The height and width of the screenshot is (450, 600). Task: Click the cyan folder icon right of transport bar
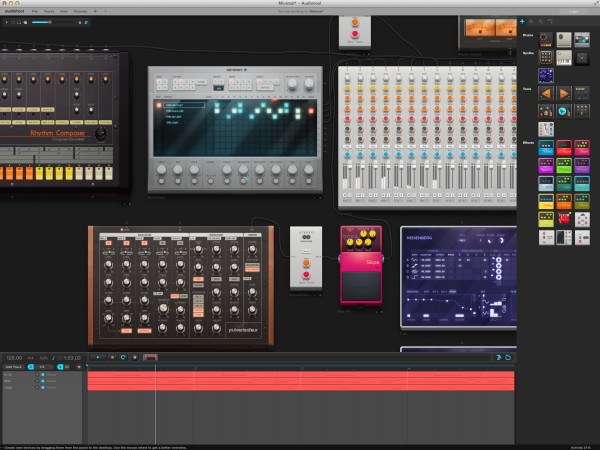pyautogui.click(x=508, y=357)
